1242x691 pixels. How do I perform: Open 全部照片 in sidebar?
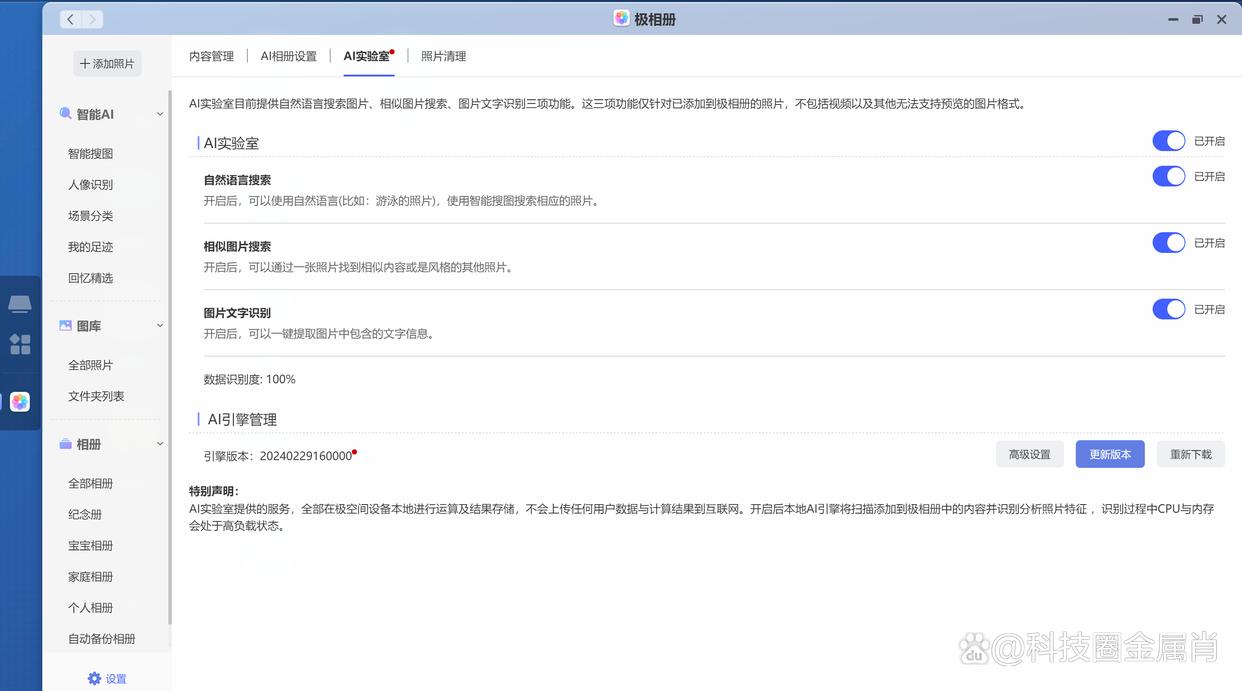[x=91, y=365]
